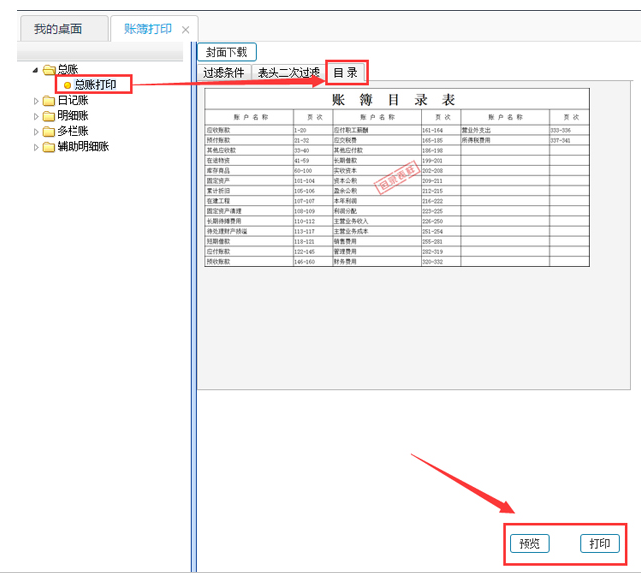Click the 账簿目录表 title
Viewport: 641px width, 573px height.
point(393,100)
